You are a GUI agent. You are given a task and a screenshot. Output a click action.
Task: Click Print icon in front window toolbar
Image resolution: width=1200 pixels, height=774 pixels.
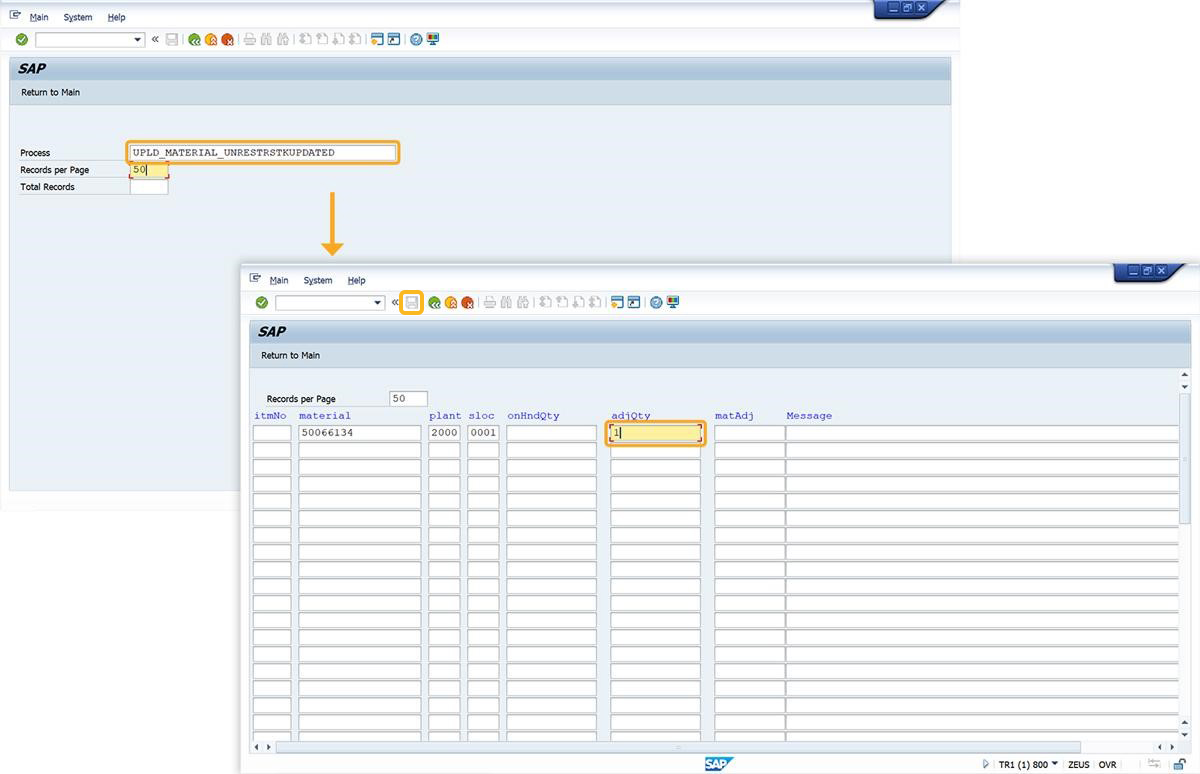[490, 302]
